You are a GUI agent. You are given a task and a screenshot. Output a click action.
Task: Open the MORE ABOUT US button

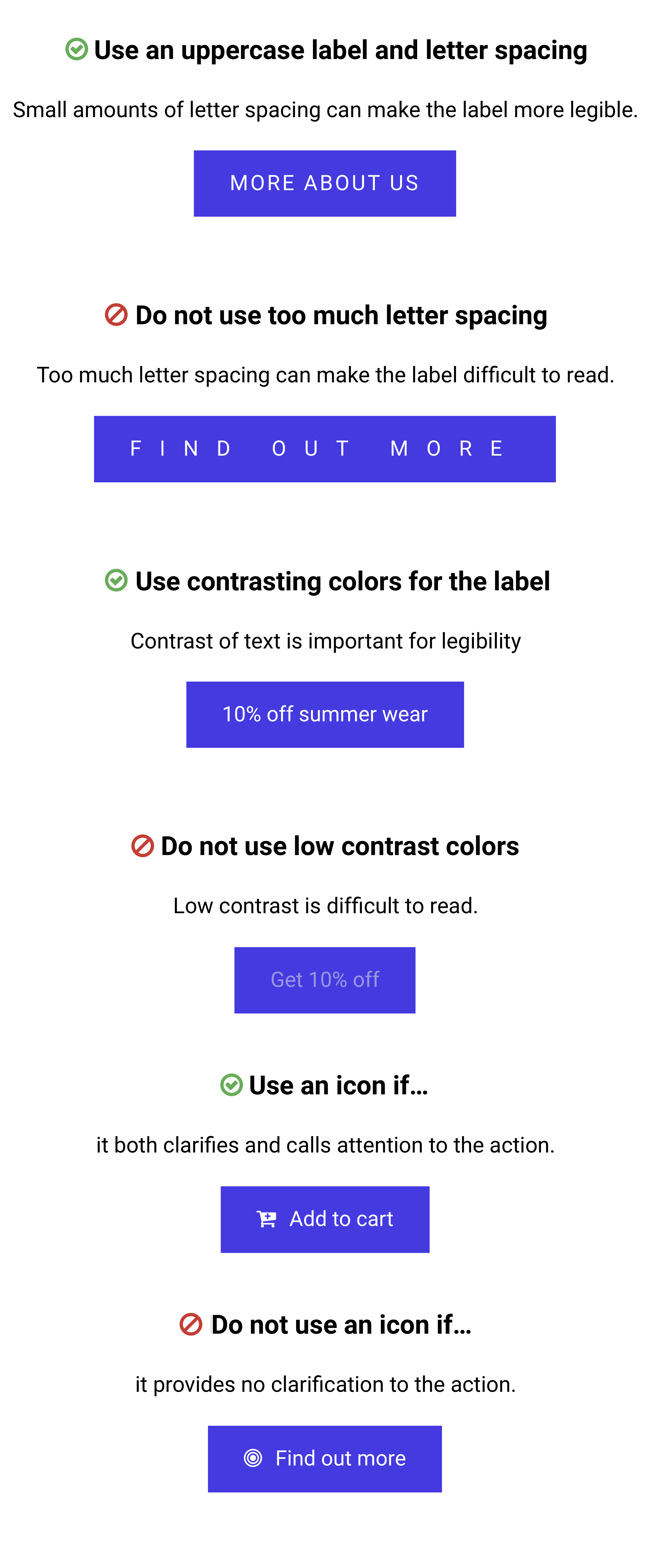pos(325,183)
